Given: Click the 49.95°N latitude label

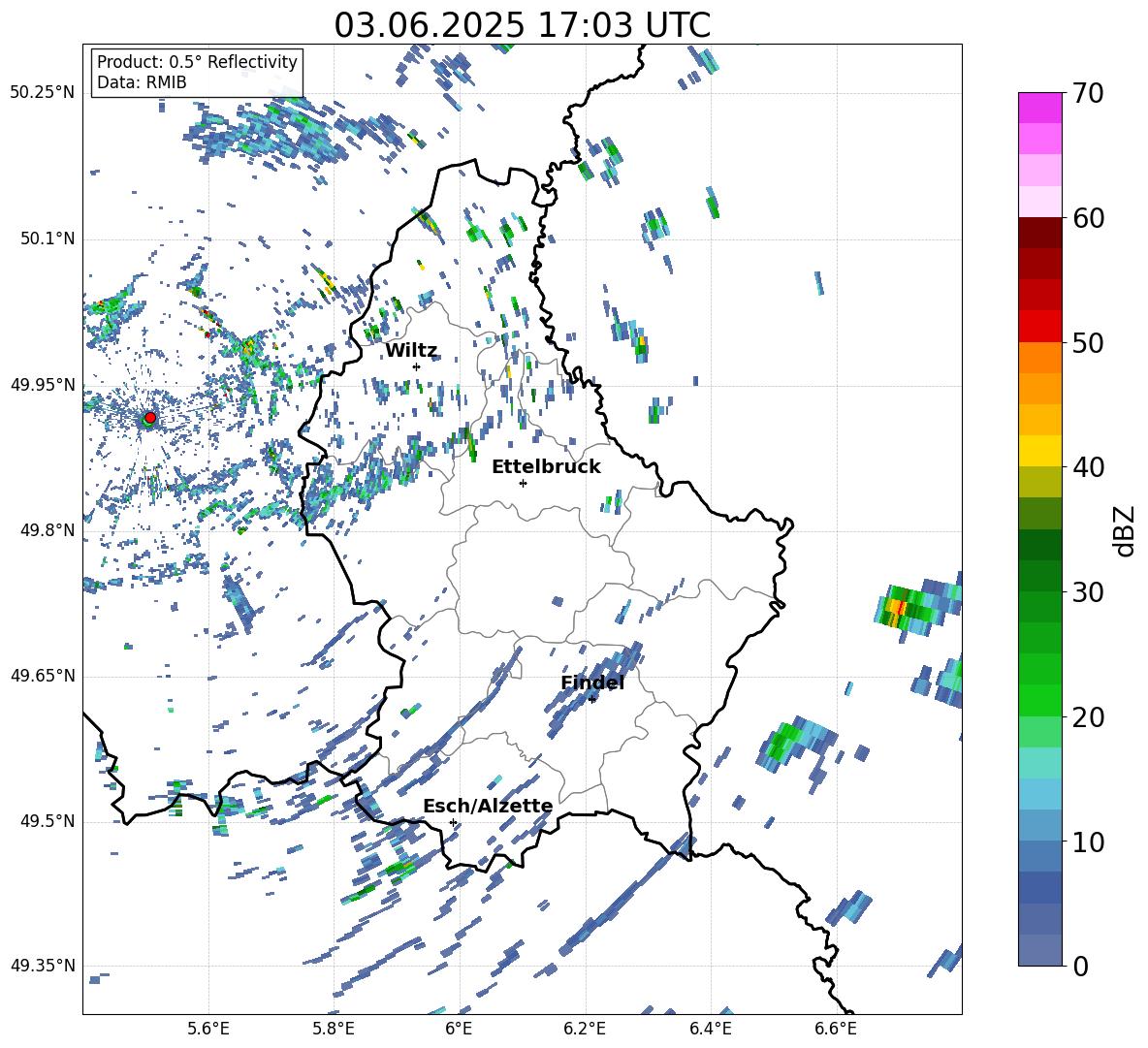Looking at the screenshot, I should (x=43, y=385).
